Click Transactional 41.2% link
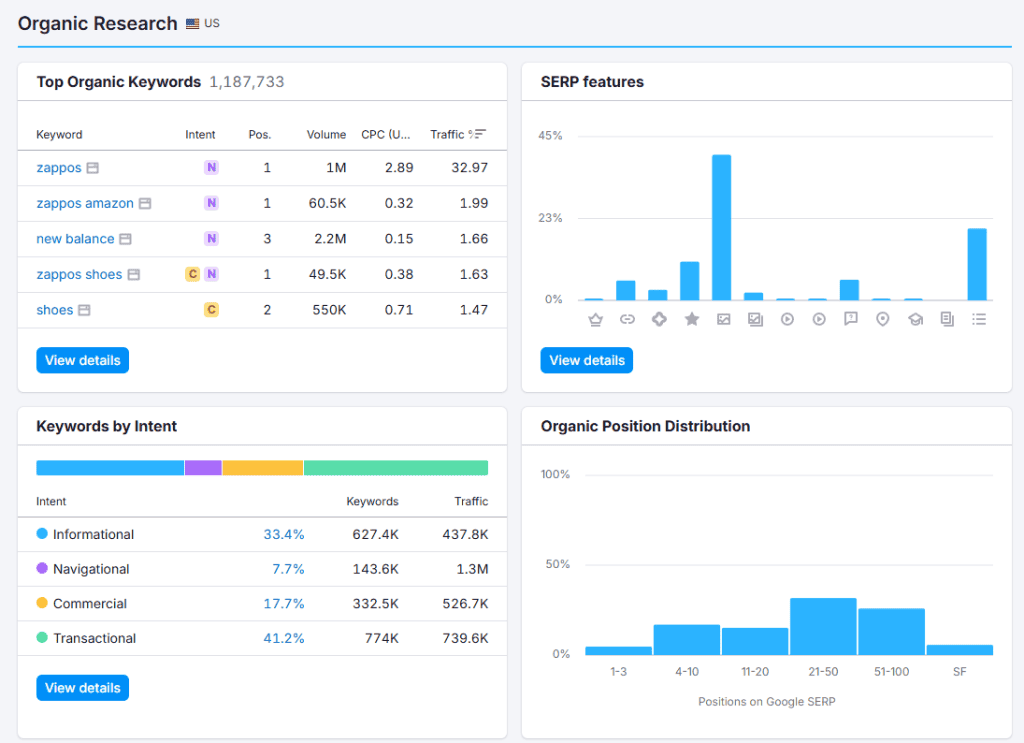The image size is (1024, 743). coord(284,638)
